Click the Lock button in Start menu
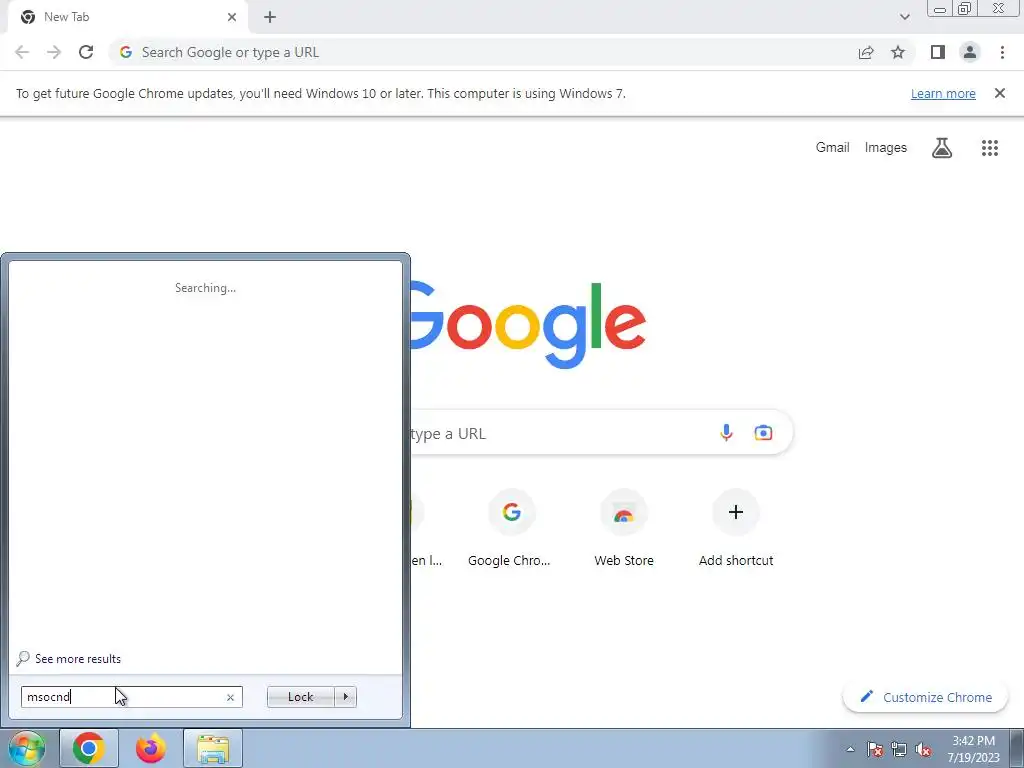 tap(300, 697)
